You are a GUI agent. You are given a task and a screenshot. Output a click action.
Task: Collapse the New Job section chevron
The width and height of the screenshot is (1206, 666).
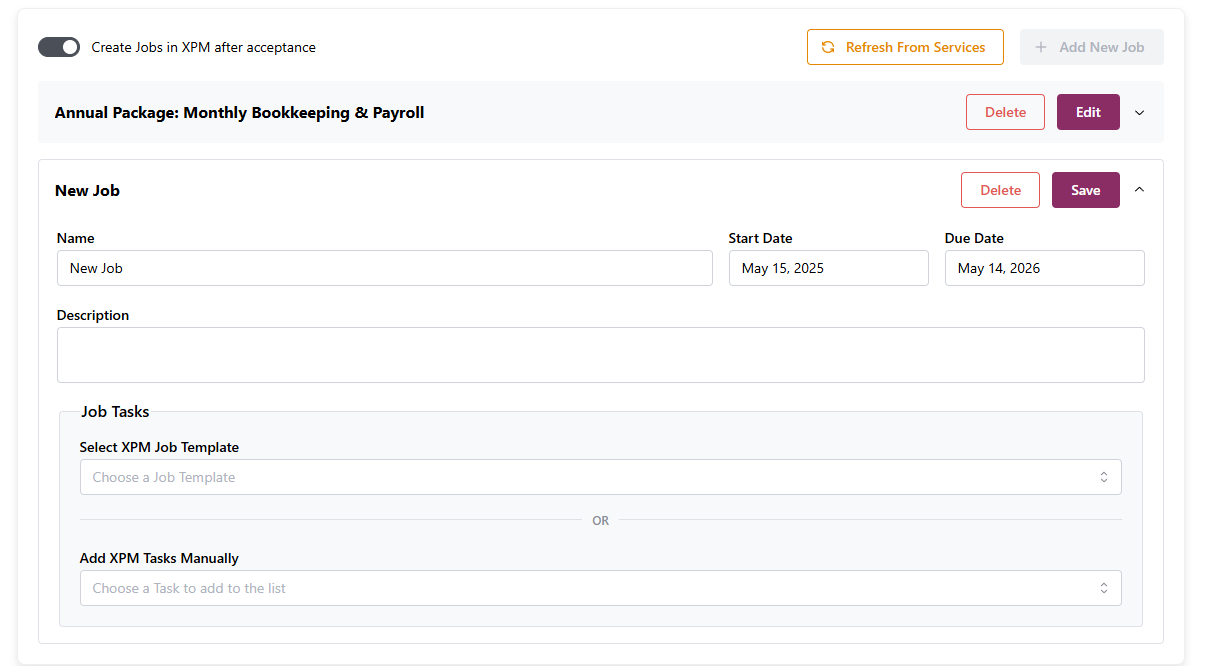coord(1139,190)
